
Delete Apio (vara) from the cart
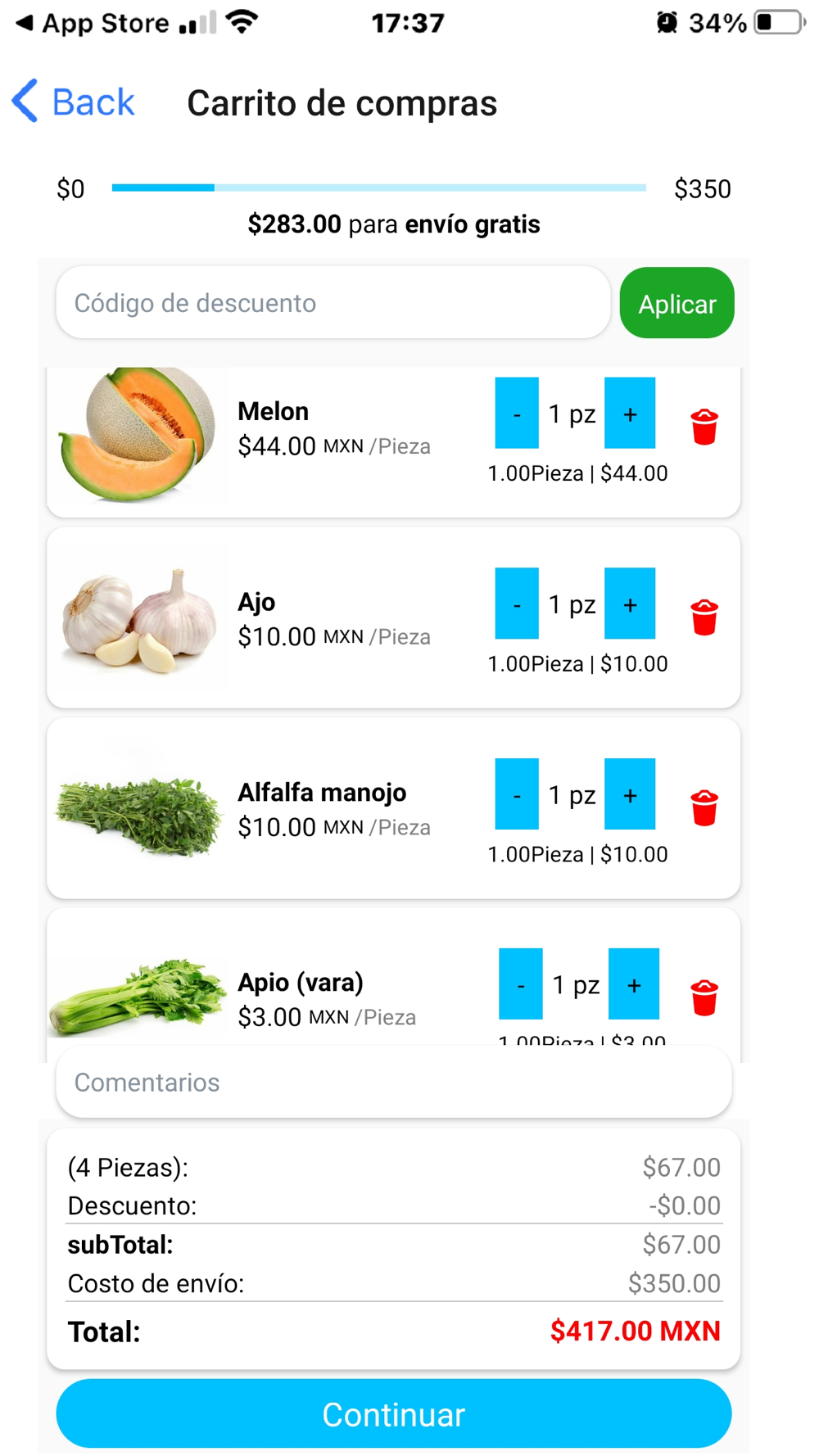tap(704, 997)
